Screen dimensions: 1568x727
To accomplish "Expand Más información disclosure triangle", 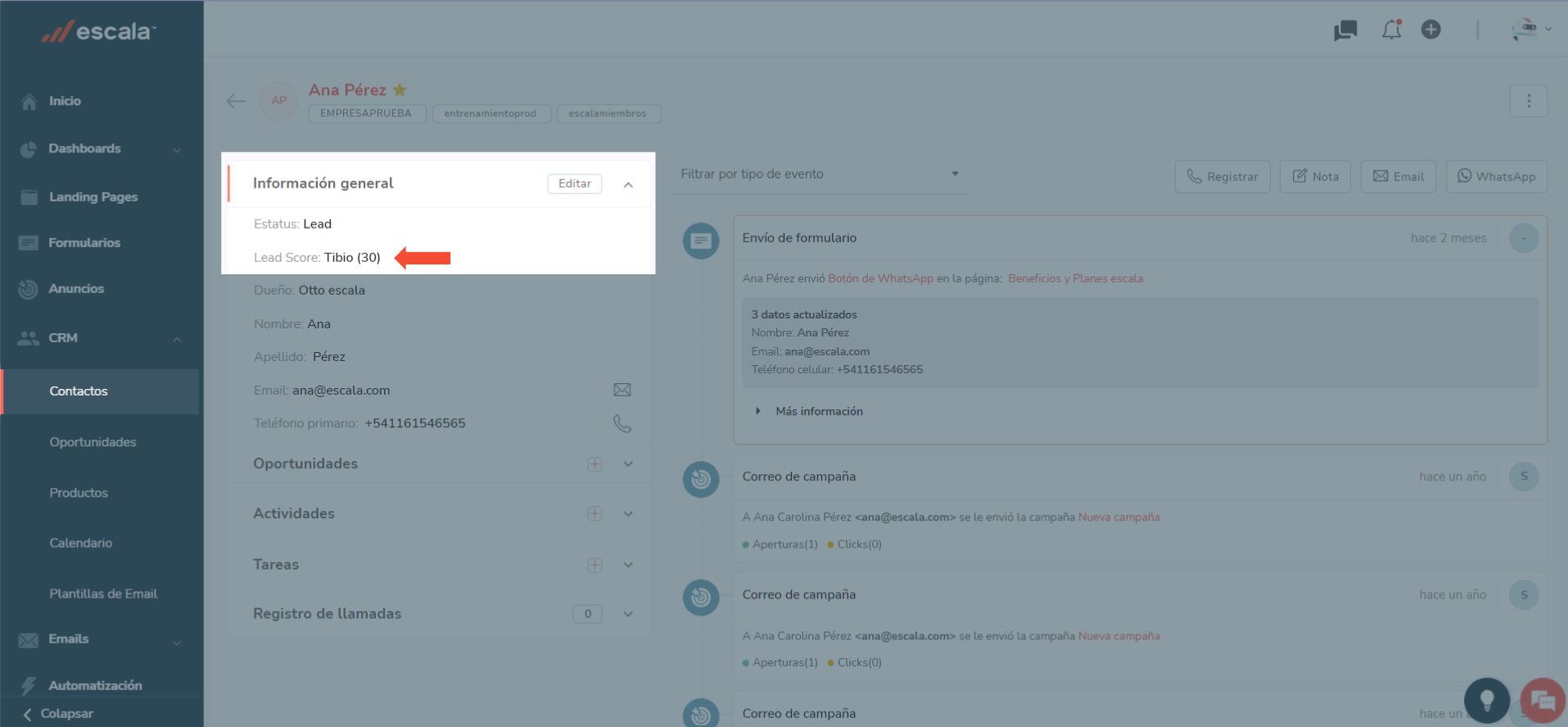I will click(x=758, y=411).
